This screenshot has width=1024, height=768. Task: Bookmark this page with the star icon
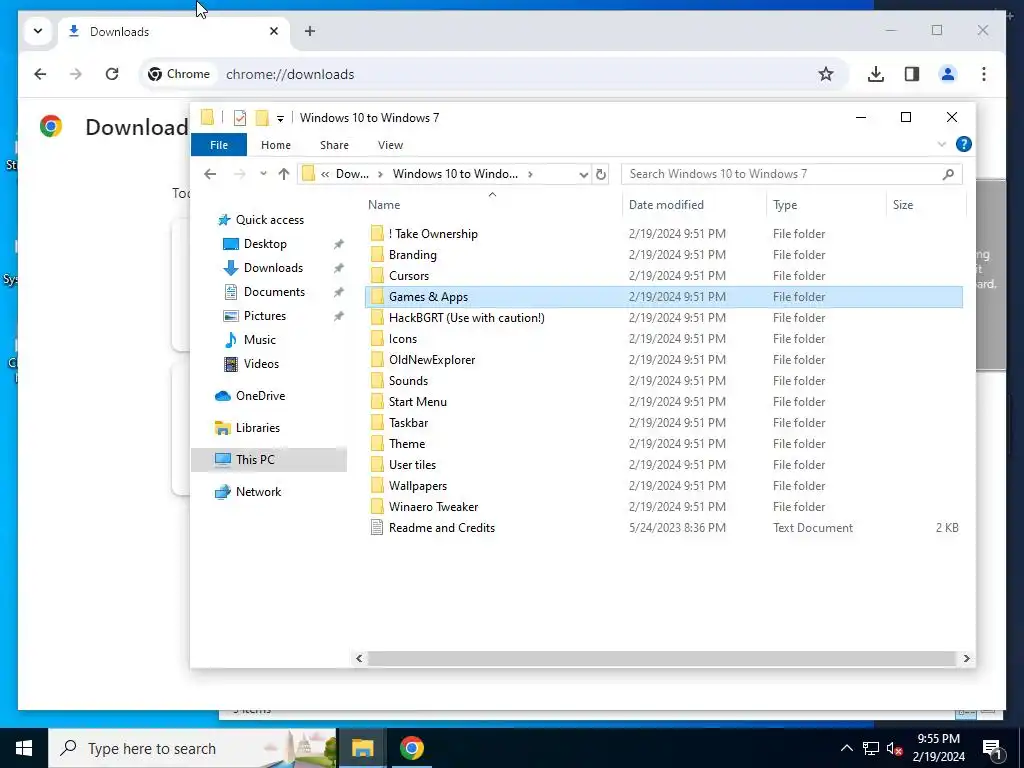tap(825, 74)
